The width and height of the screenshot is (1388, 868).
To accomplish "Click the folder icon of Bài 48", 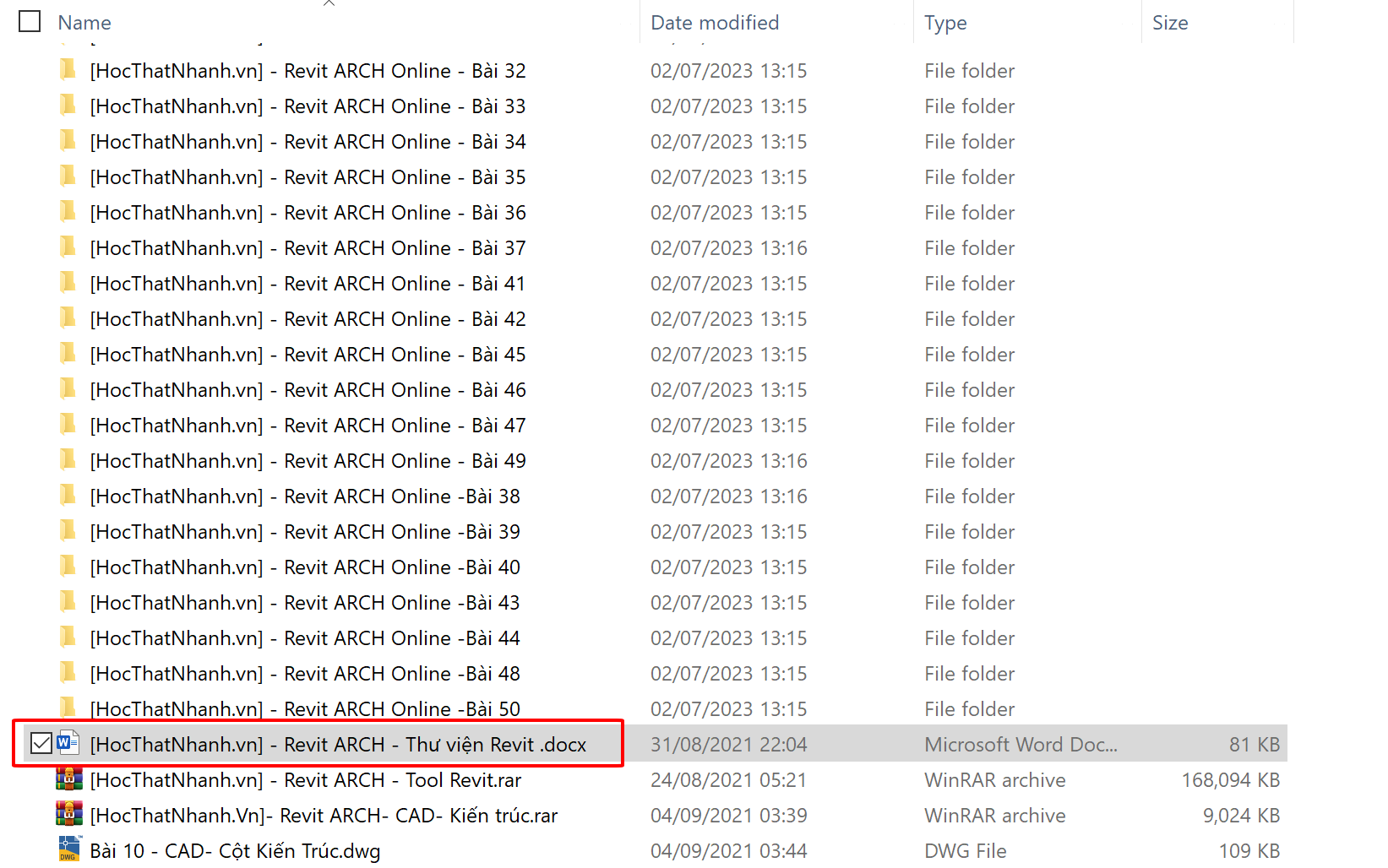I will (68, 672).
